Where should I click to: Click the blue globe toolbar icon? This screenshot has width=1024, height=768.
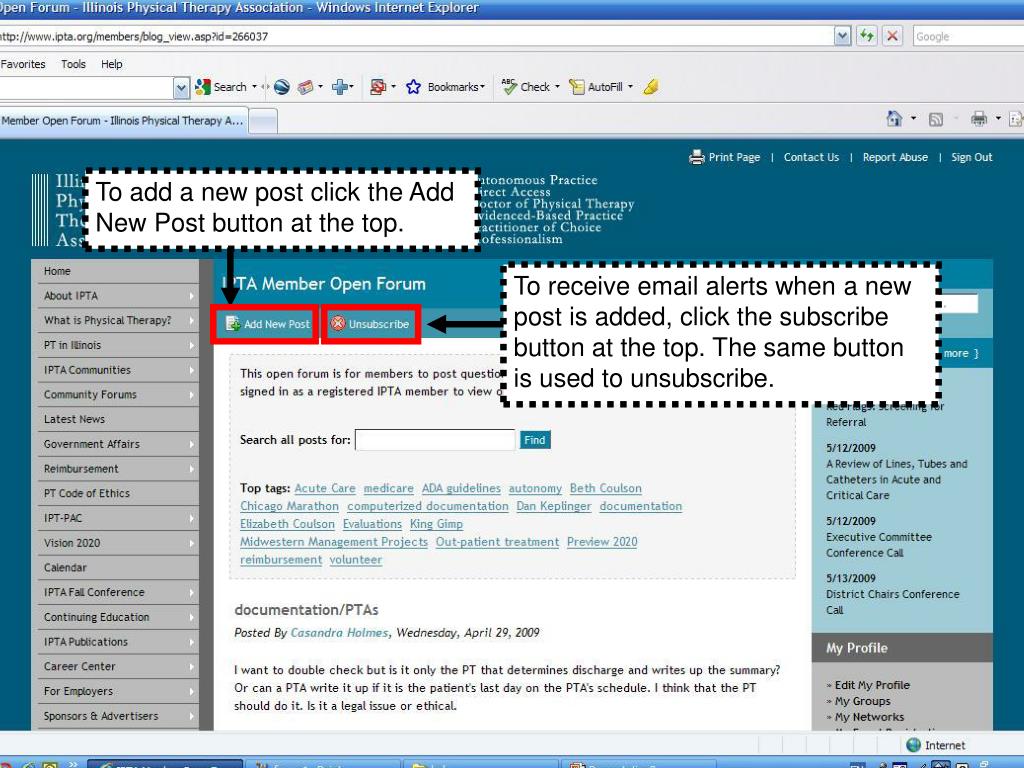coord(281,87)
